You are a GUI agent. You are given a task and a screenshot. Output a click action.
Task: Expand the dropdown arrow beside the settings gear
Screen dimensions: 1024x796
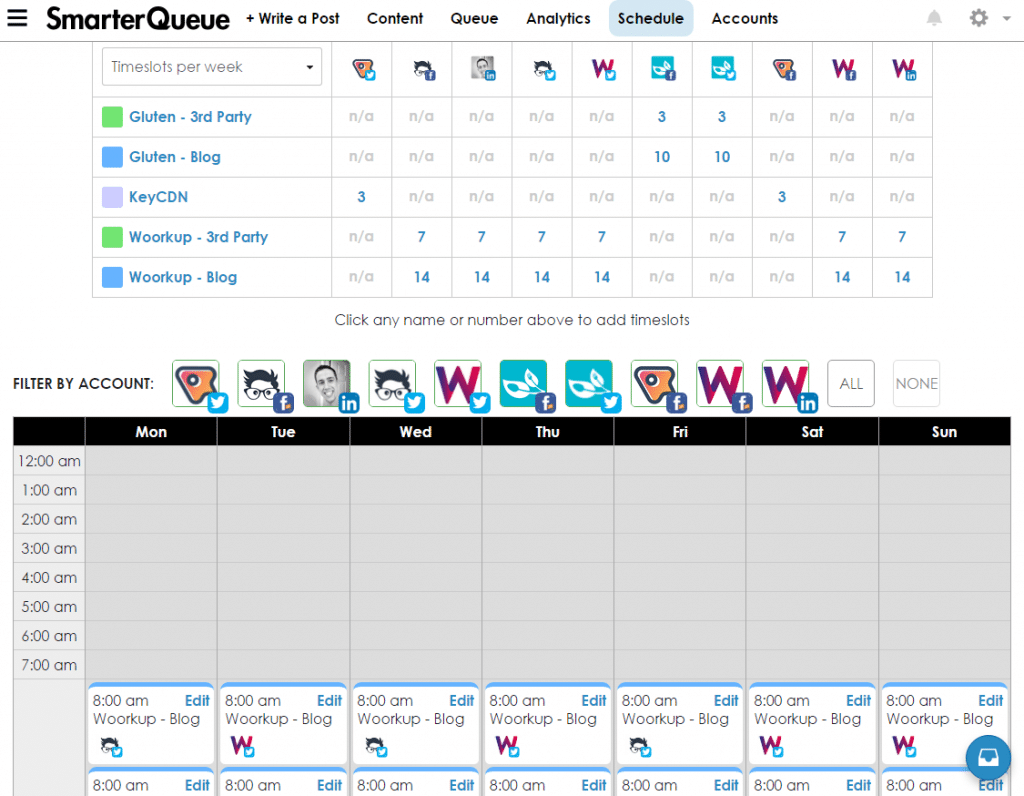[1006, 19]
